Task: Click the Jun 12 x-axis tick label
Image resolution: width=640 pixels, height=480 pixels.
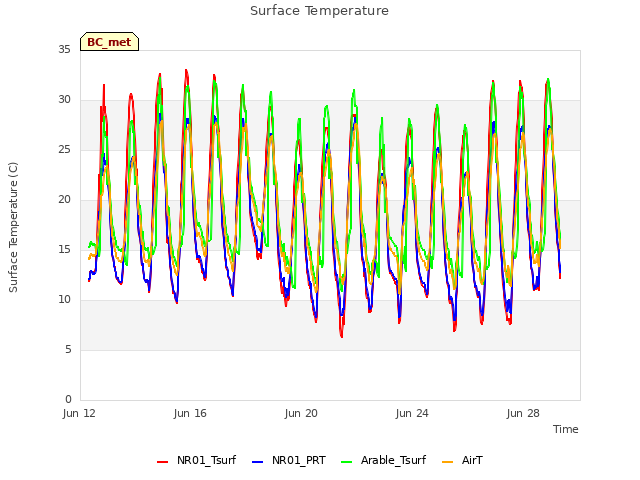Action: coord(79,413)
